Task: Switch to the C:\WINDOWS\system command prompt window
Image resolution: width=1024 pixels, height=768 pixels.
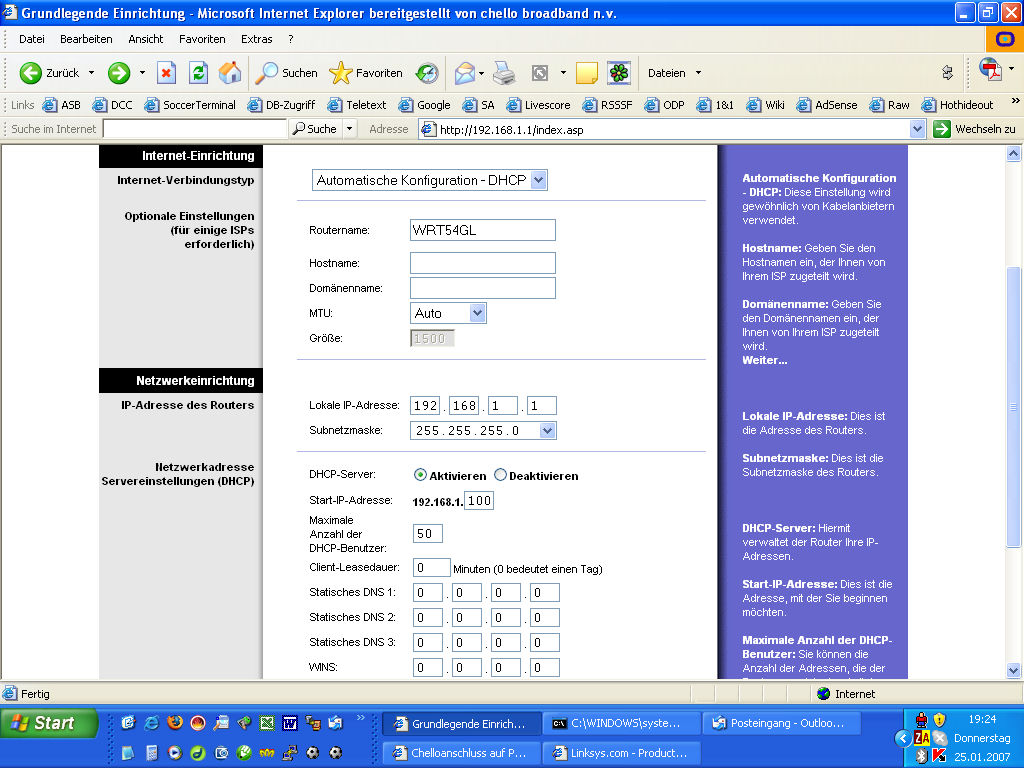Action: [x=621, y=723]
